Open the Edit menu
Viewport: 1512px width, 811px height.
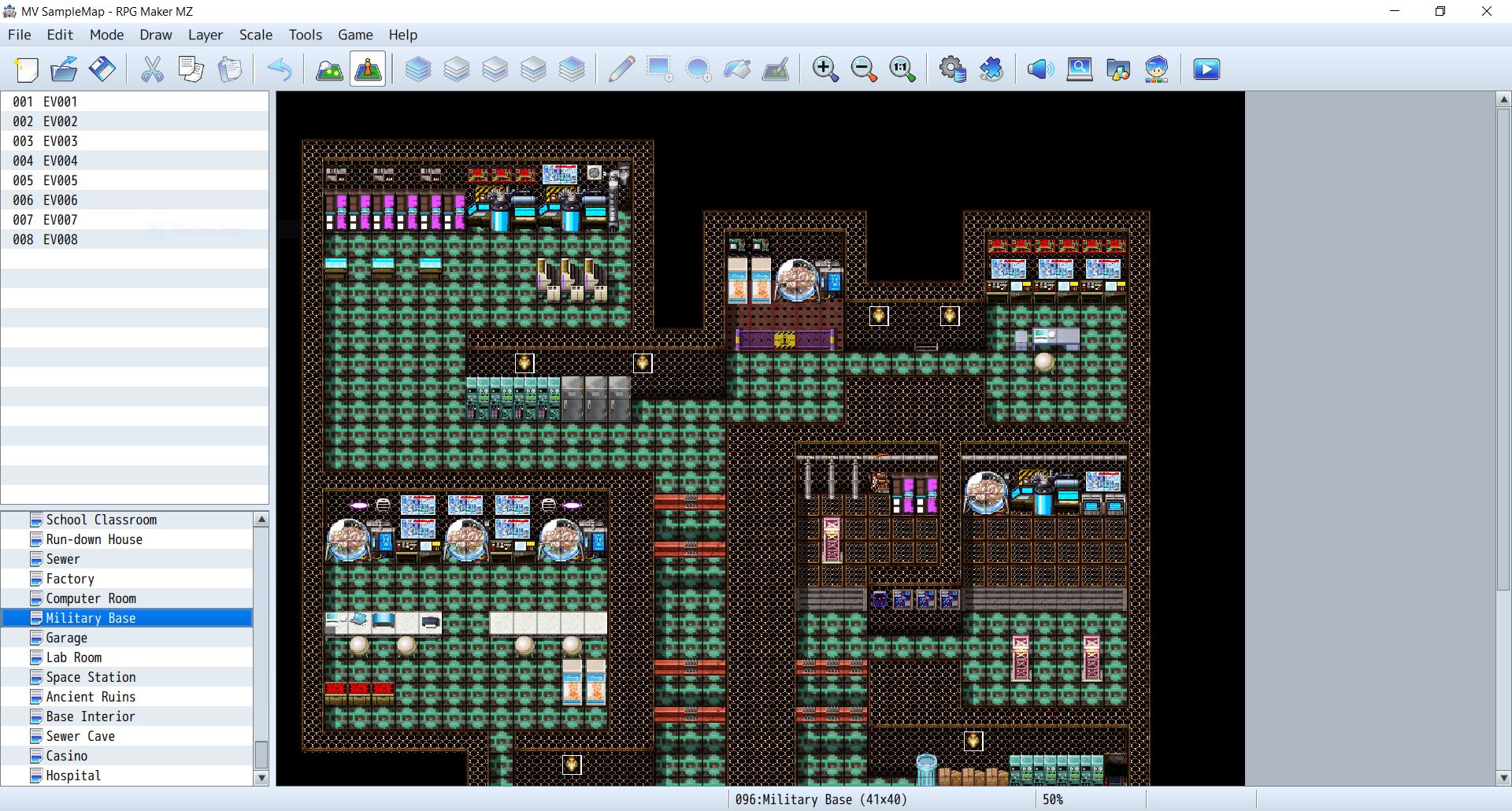point(60,35)
